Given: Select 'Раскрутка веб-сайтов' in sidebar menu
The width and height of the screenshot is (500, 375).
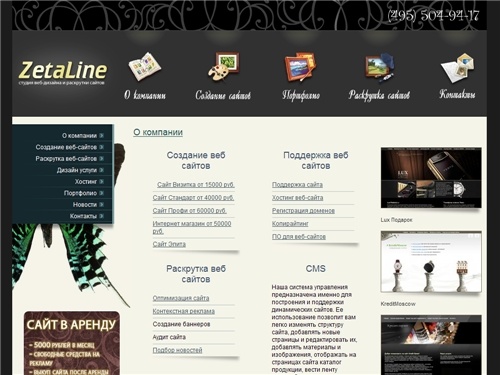Looking at the screenshot, I should point(66,159).
